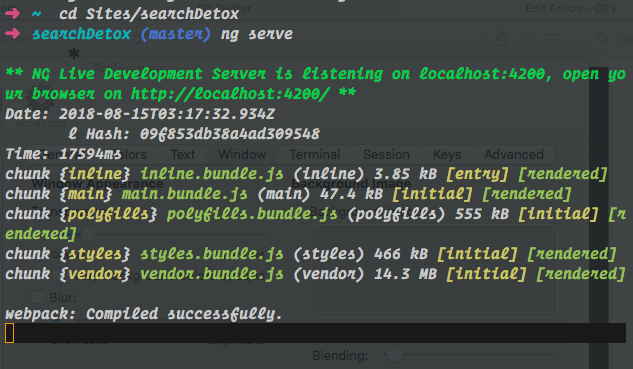
Task: Switch to the 'Edit Article - DEV' browser tab
Action: [571, 8]
